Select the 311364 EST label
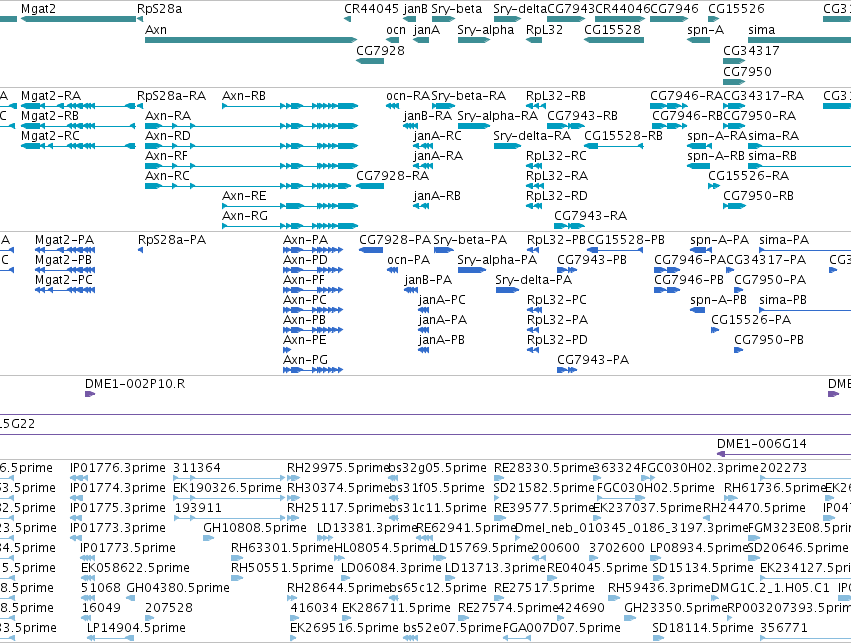The width and height of the screenshot is (851, 643). 197,468
